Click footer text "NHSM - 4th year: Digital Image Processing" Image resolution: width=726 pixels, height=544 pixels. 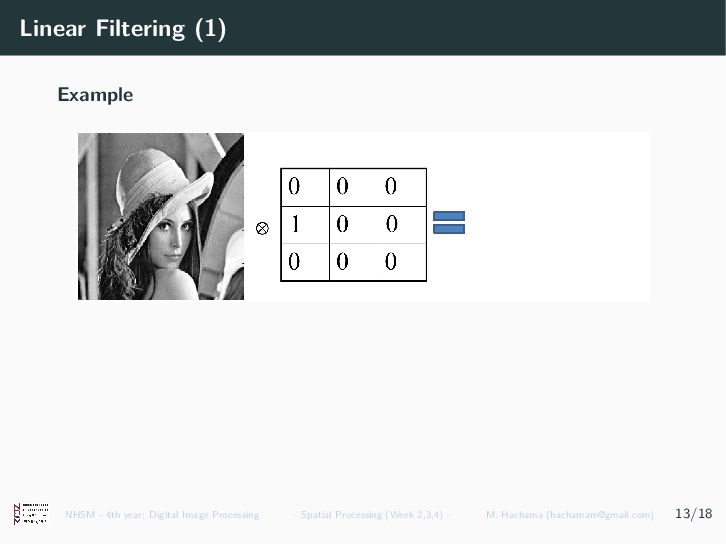point(162,515)
